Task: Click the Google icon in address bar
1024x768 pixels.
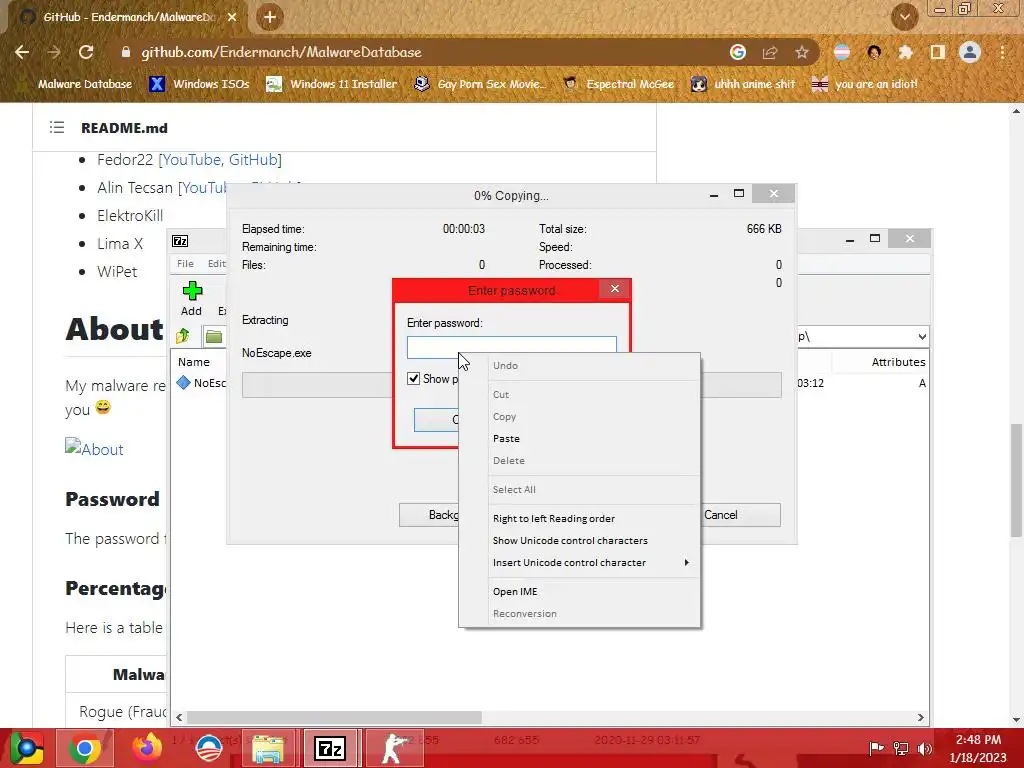Action: click(x=738, y=52)
